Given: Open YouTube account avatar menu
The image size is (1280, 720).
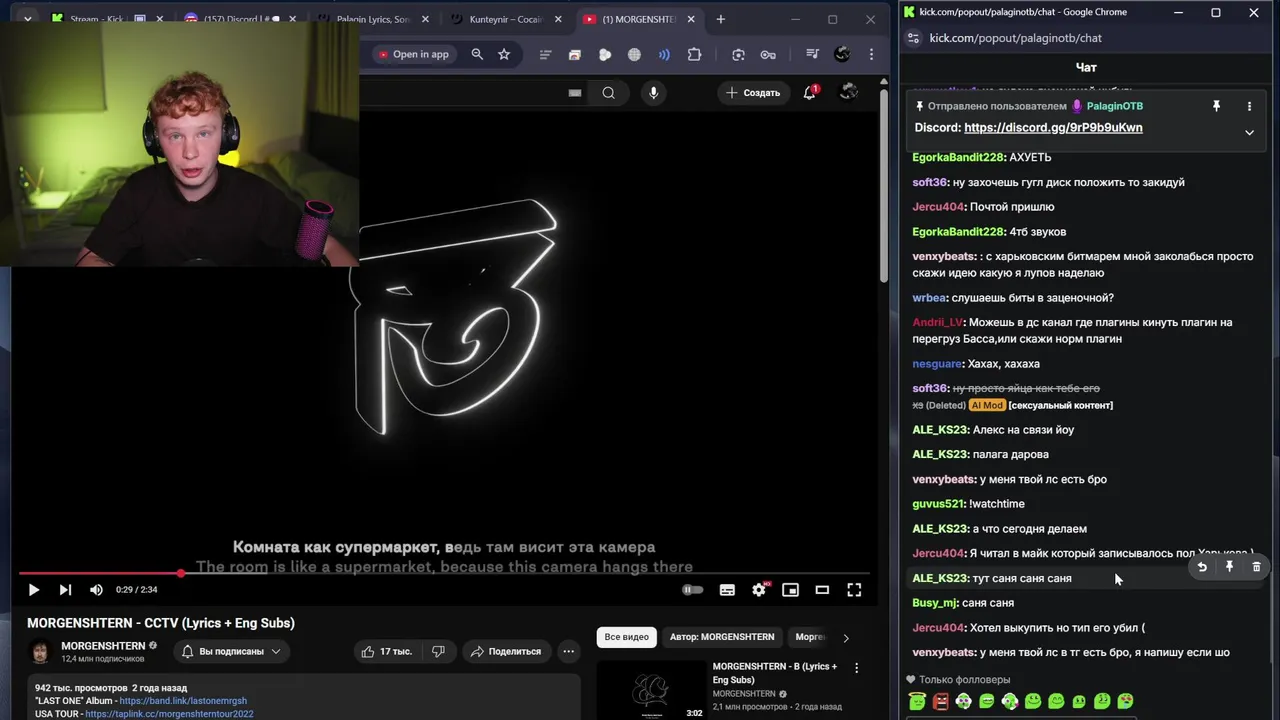Looking at the screenshot, I should pyautogui.click(x=848, y=92).
